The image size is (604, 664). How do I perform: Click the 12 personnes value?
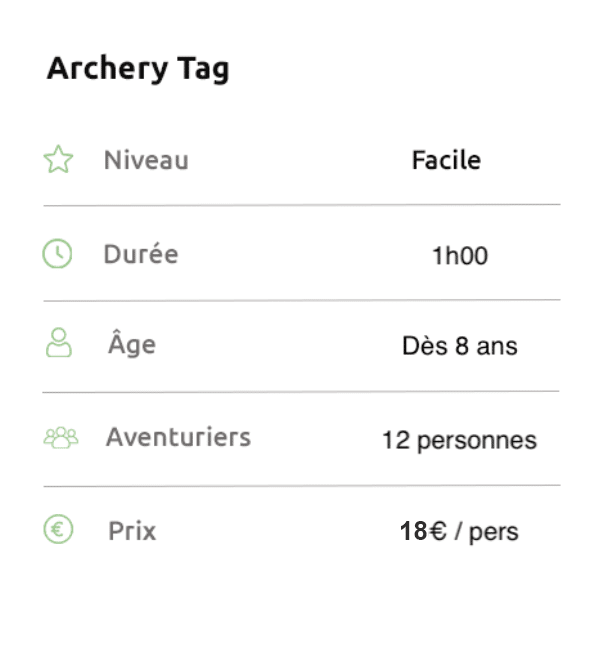click(460, 441)
